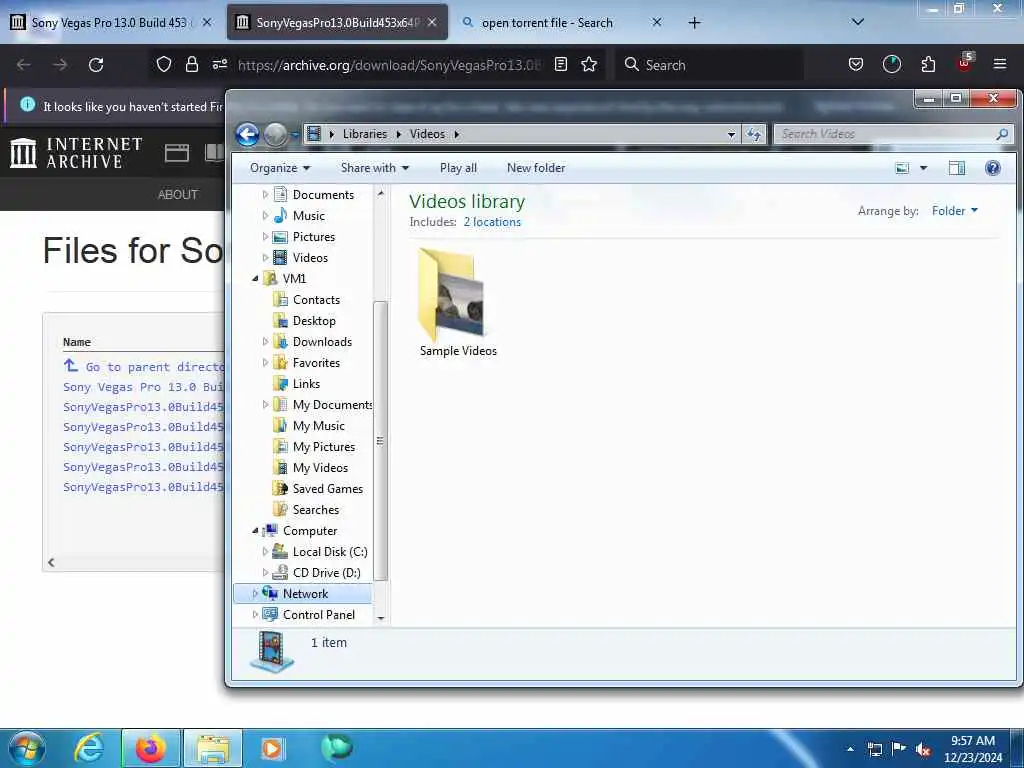Click the Firefox Search box
Screen dimensions: 1024x768
click(x=709, y=65)
